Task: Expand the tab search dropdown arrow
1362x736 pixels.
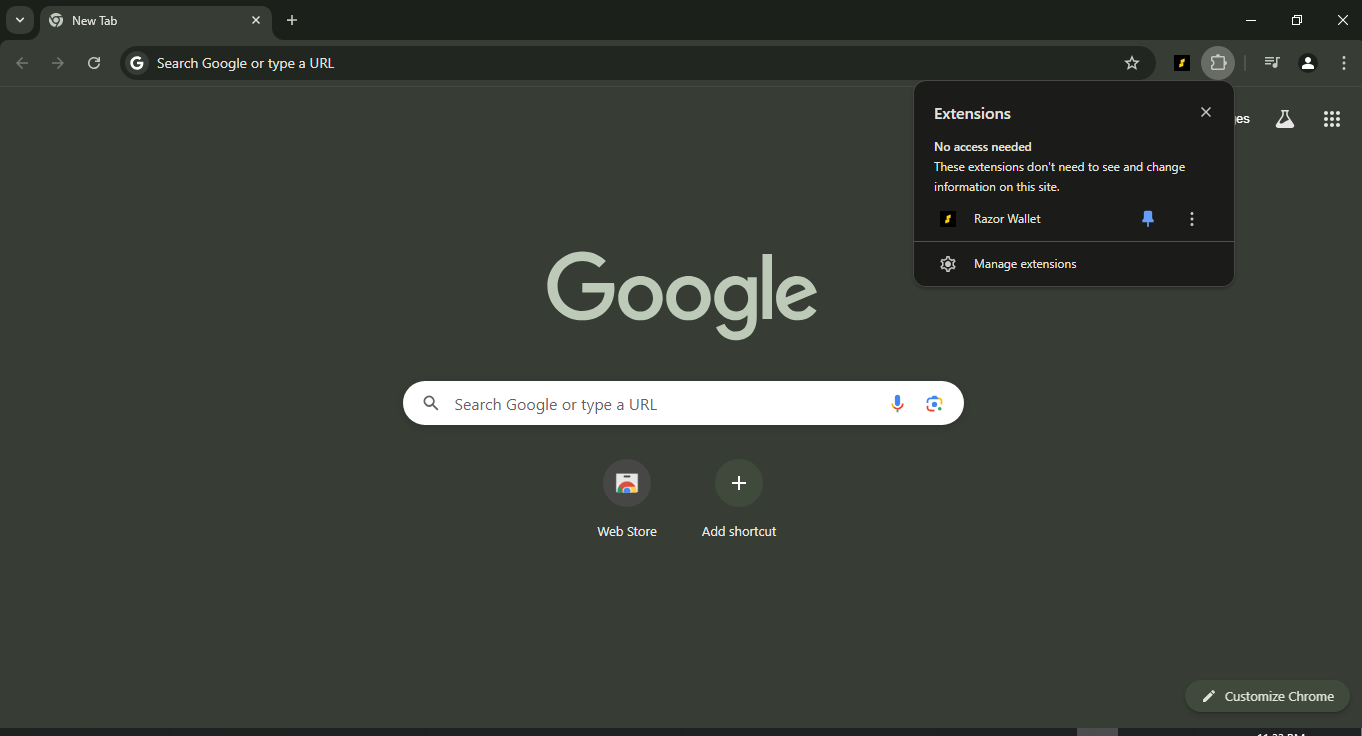Action: tap(20, 20)
